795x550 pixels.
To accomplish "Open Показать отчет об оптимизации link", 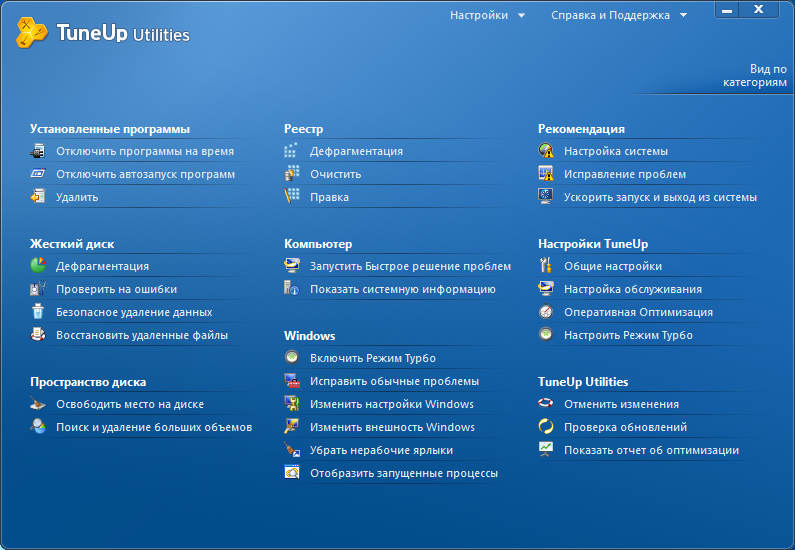I will point(652,450).
